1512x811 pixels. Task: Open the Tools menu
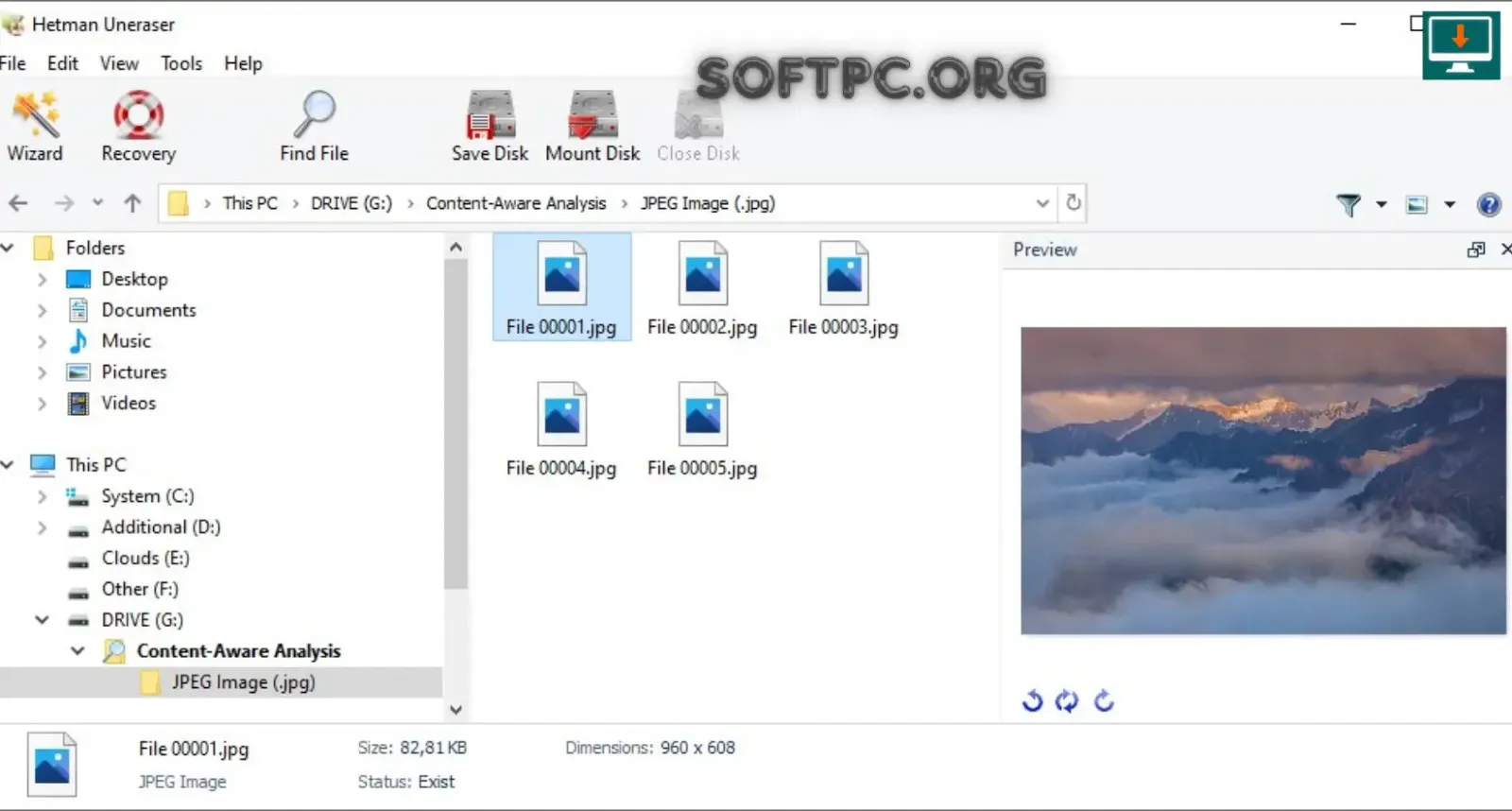181,63
